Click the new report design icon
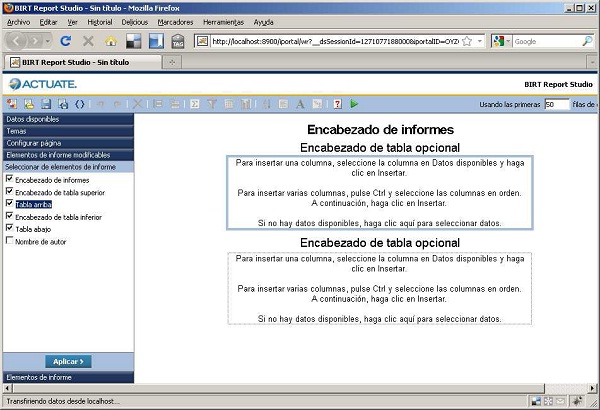 12,104
